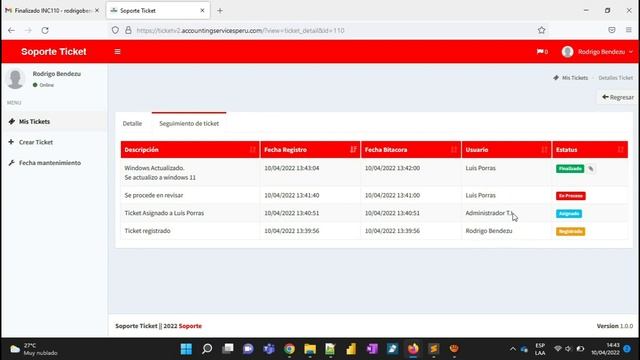The image size is (640, 360).
Task: Click the Registrado status badge
Action: point(570,231)
